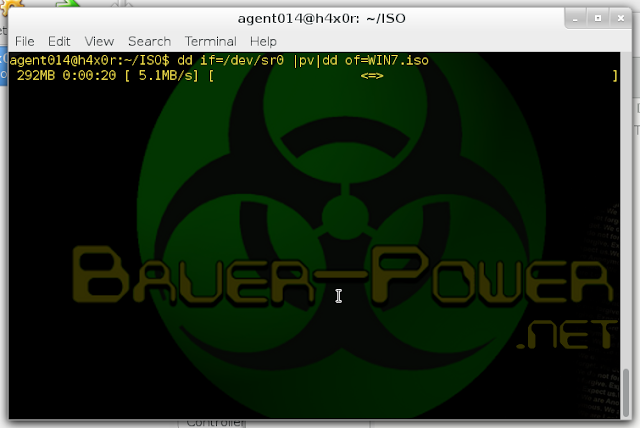Click the terminal's vertical scrollbar thumb
The image size is (640, 428).
[626, 392]
